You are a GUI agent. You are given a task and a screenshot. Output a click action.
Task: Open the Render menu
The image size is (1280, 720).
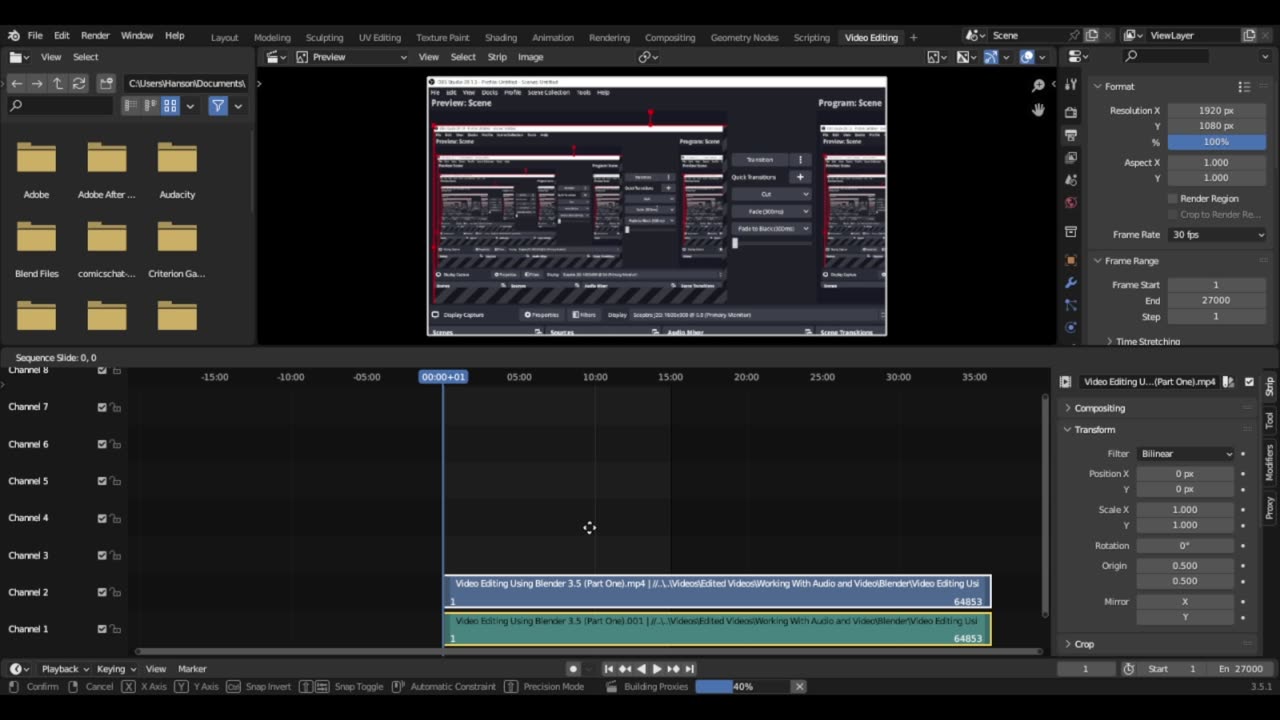pos(95,36)
